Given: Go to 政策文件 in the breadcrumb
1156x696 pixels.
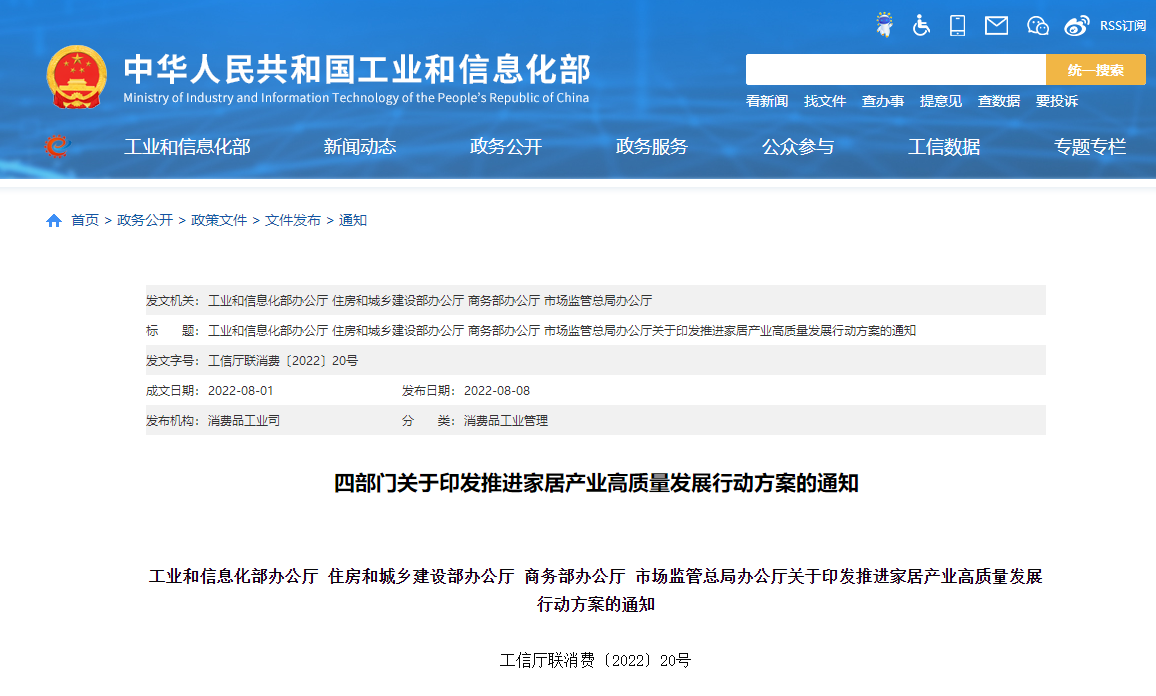Looking at the screenshot, I should tap(219, 220).
